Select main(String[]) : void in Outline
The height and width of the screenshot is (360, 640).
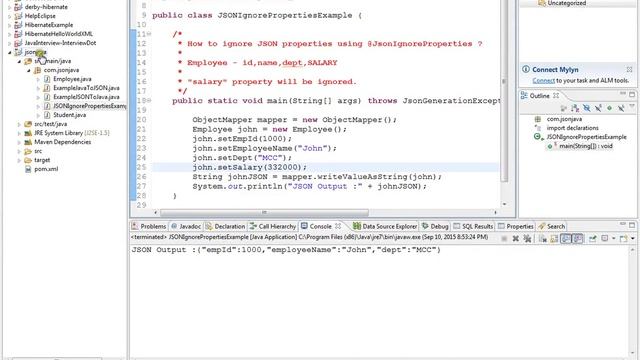click(x=585, y=146)
